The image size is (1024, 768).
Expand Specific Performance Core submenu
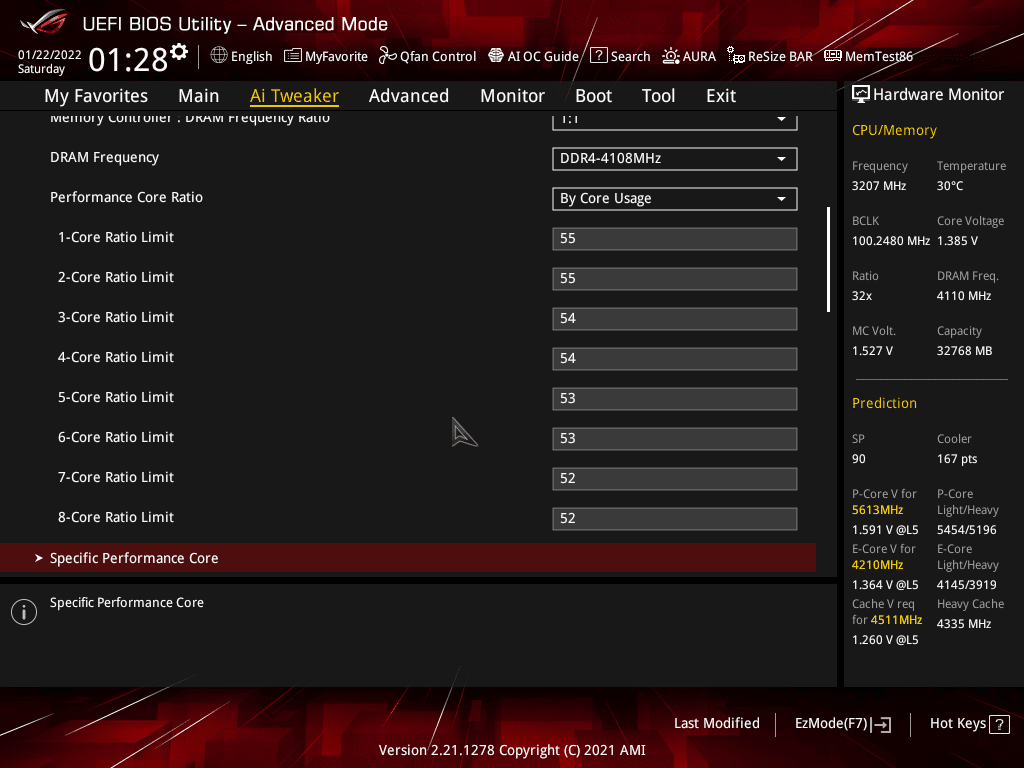408,558
